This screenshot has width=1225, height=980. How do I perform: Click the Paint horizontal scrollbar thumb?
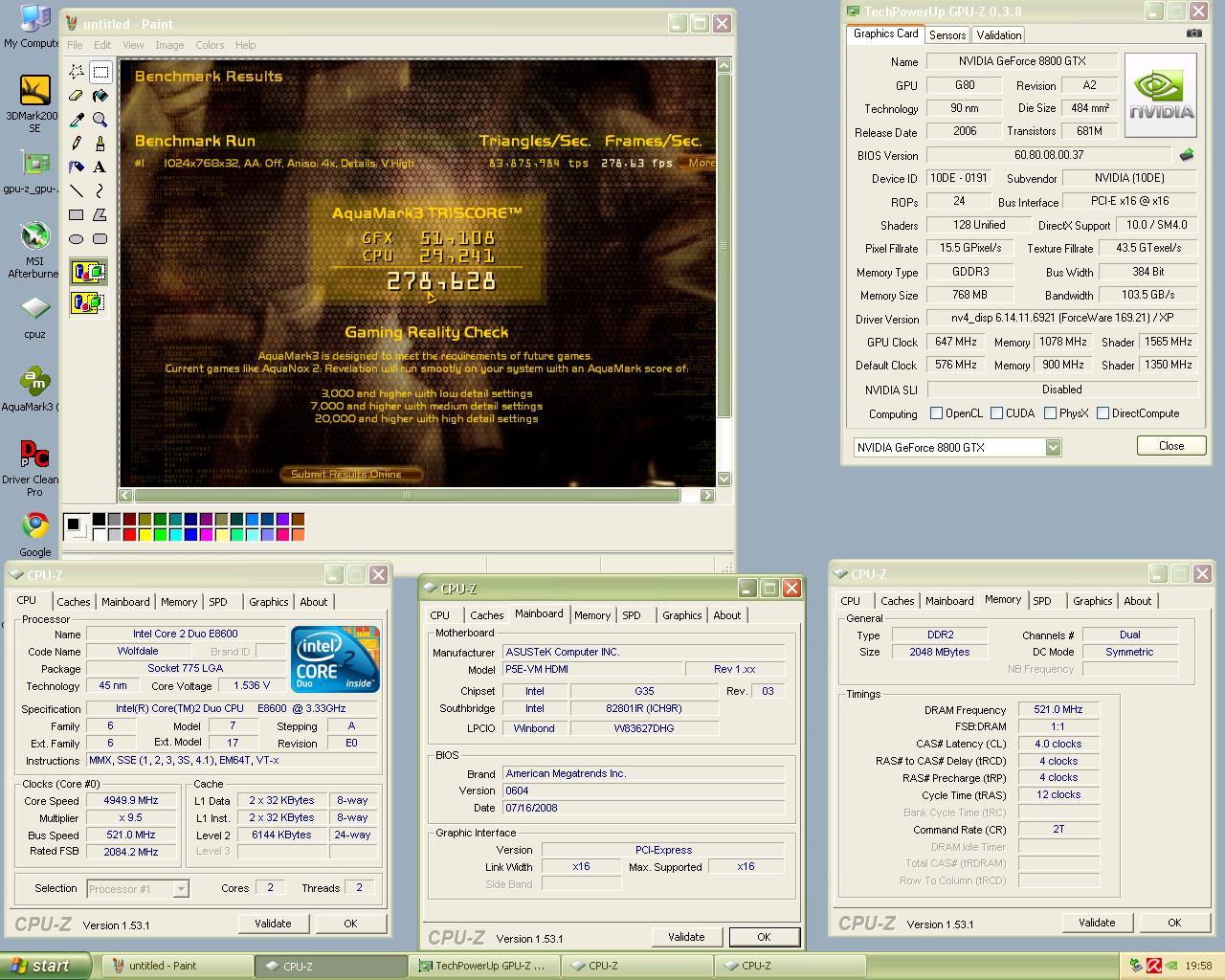pyautogui.click(x=407, y=495)
